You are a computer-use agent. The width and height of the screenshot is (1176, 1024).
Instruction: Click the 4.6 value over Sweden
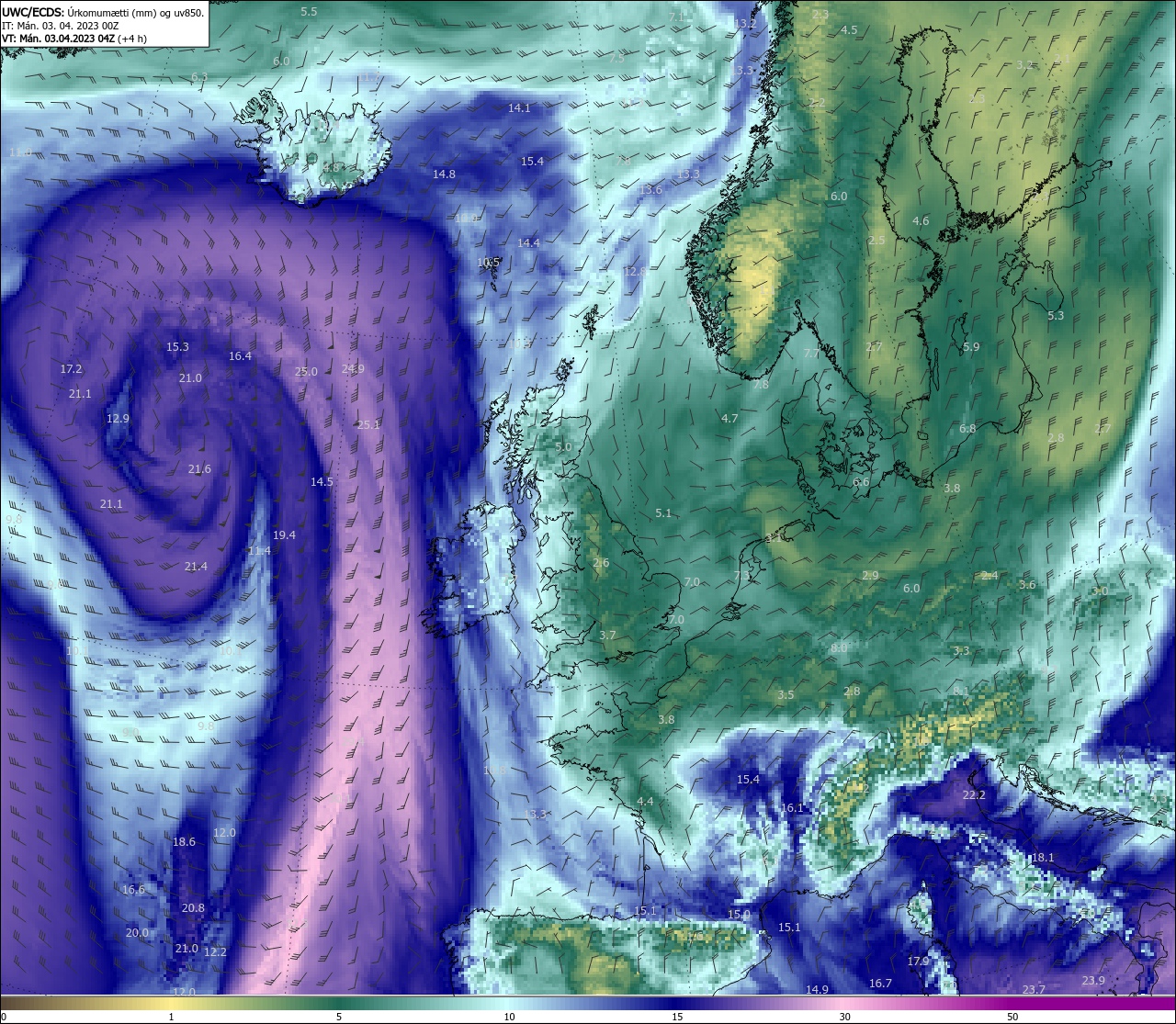pos(921,221)
